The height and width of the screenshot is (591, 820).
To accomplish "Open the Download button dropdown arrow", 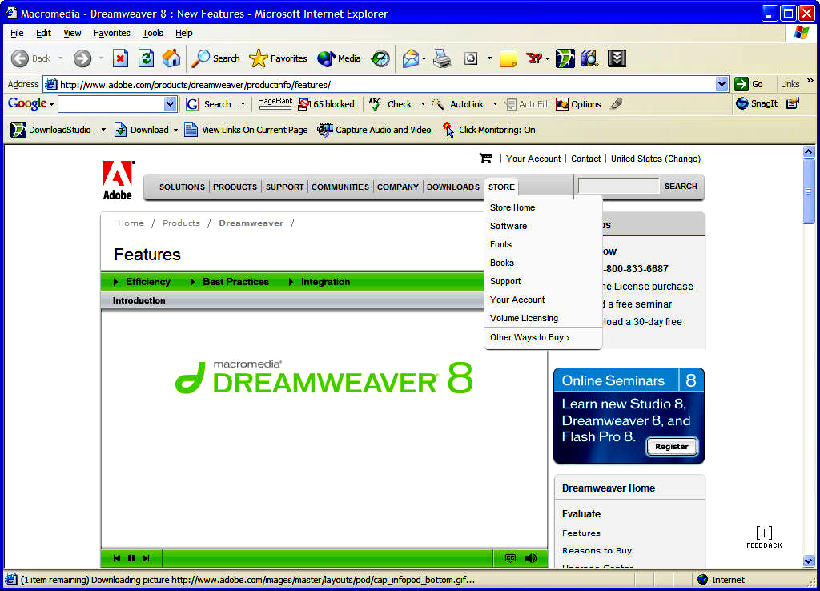I will coord(176,130).
